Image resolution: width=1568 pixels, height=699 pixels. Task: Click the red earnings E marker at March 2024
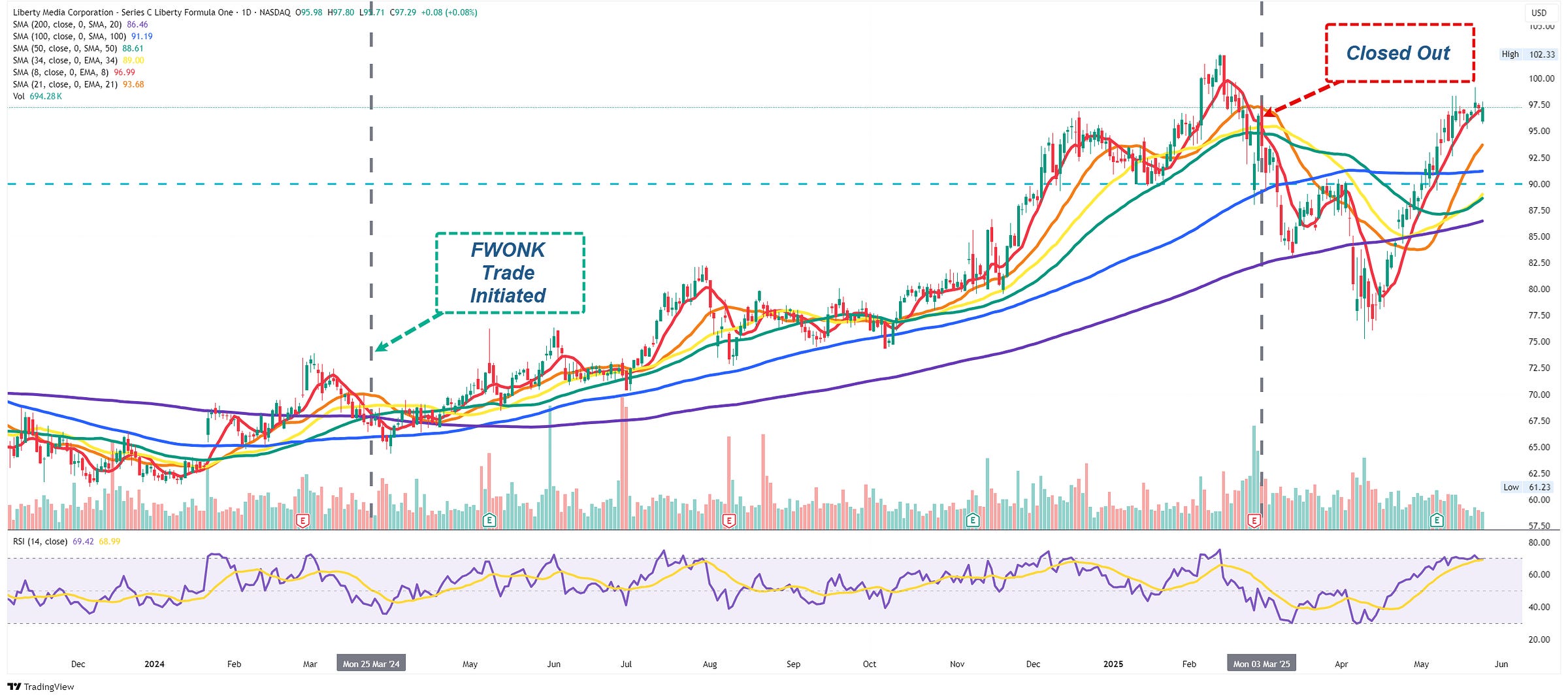tap(302, 521)
